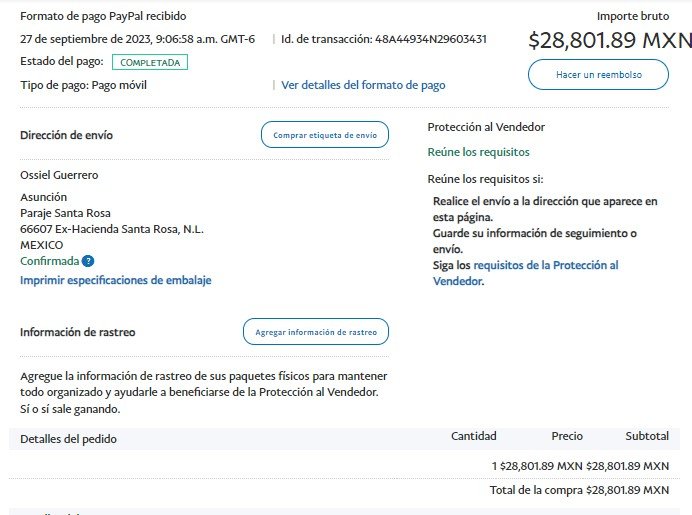Viewport: 692px width, 515px height.
Task: Click the Detalles del pedido header
Action: click(x=68, y=437)
